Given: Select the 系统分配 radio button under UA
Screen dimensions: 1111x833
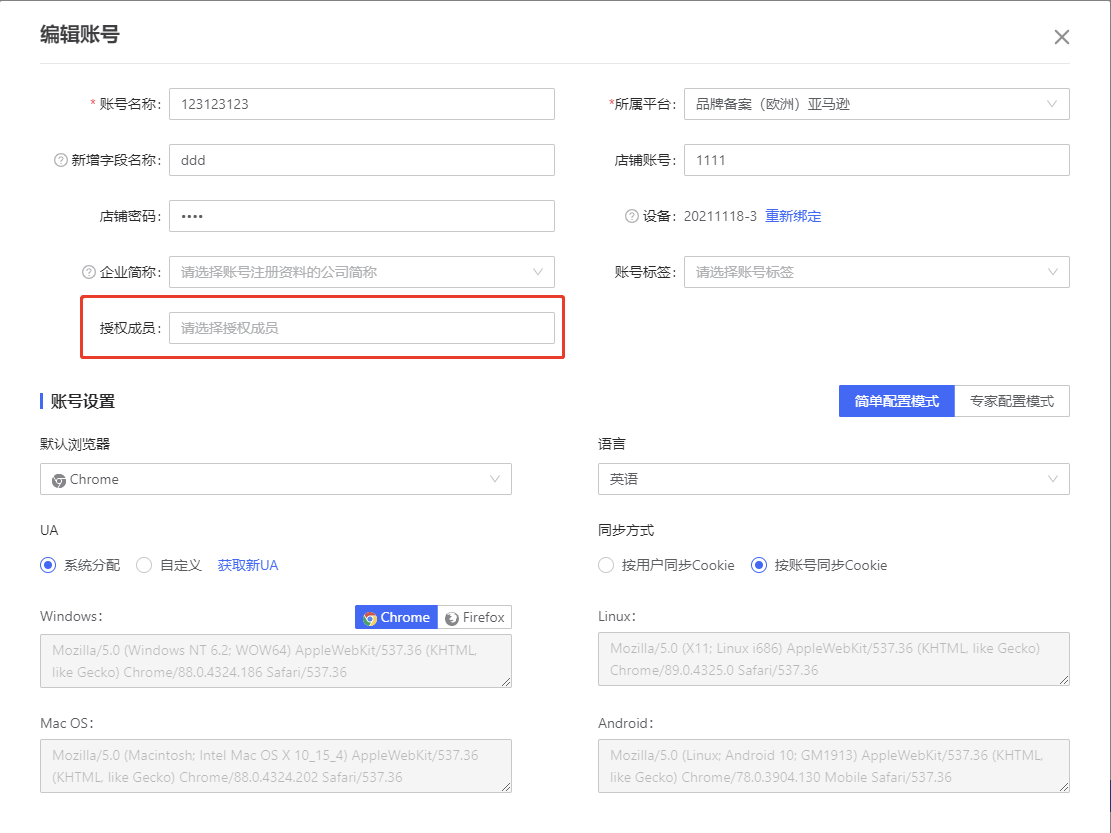Looking at the screenshot, I should coord(47,565).
